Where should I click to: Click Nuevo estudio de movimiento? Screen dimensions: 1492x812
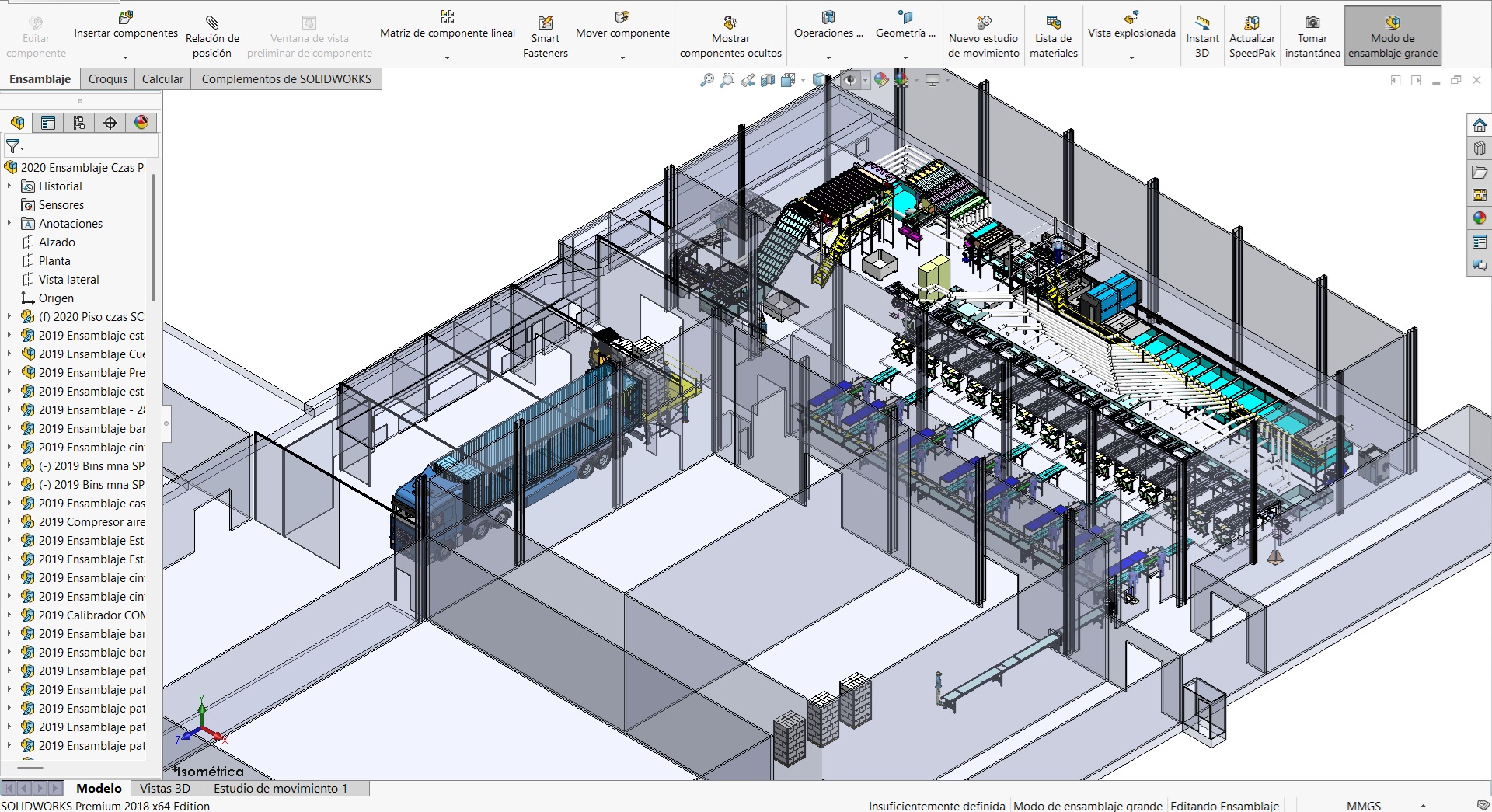(983, 37)
